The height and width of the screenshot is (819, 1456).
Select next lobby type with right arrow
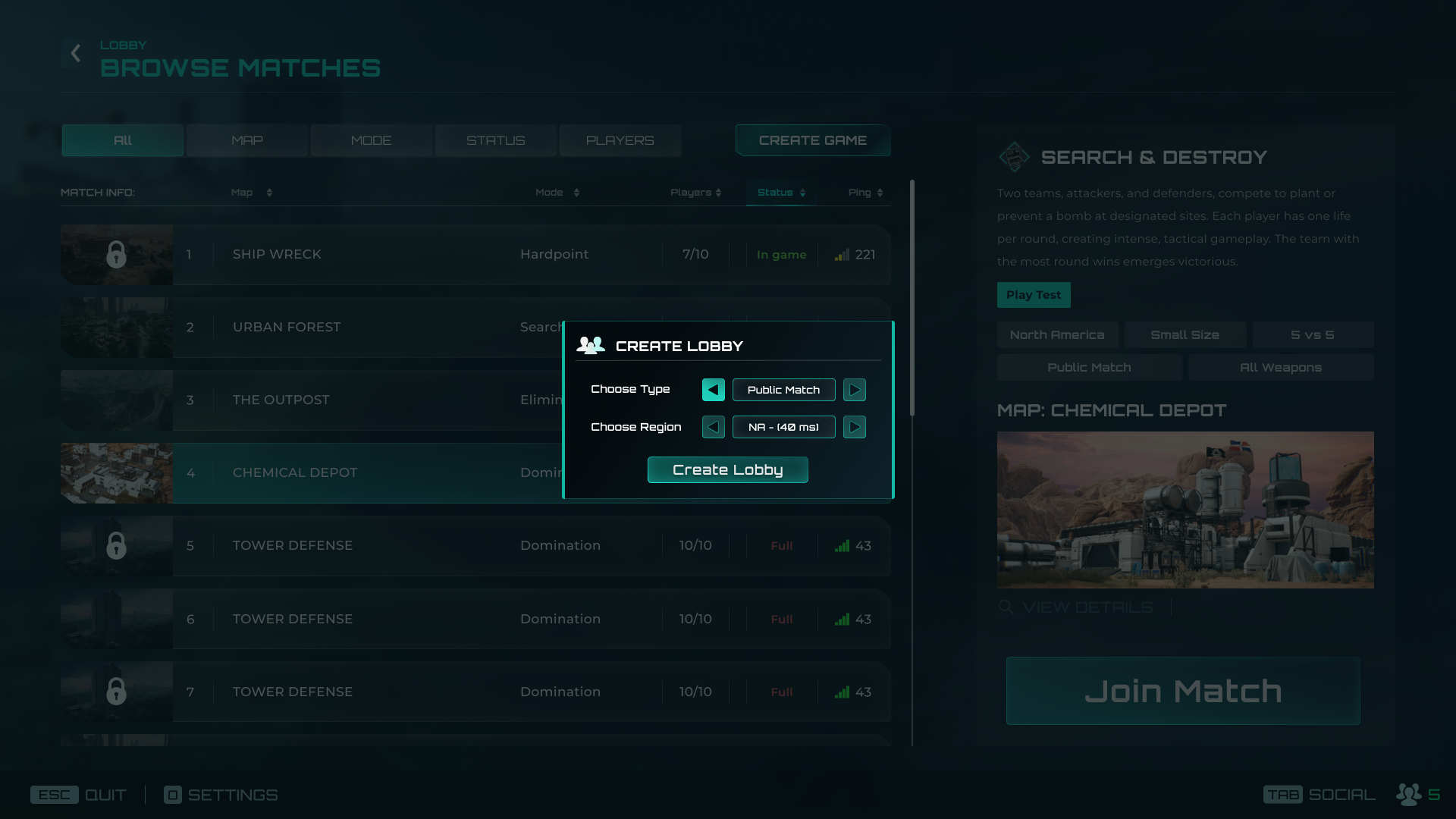coord(854,390)
